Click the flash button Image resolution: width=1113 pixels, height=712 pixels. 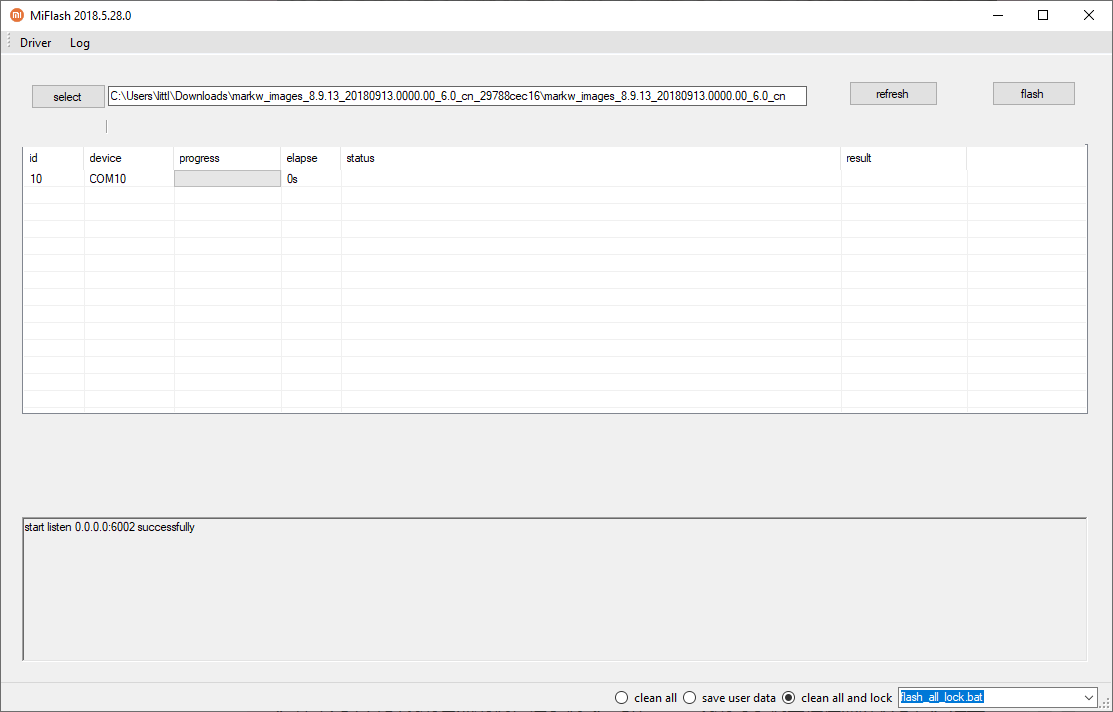1033,94
